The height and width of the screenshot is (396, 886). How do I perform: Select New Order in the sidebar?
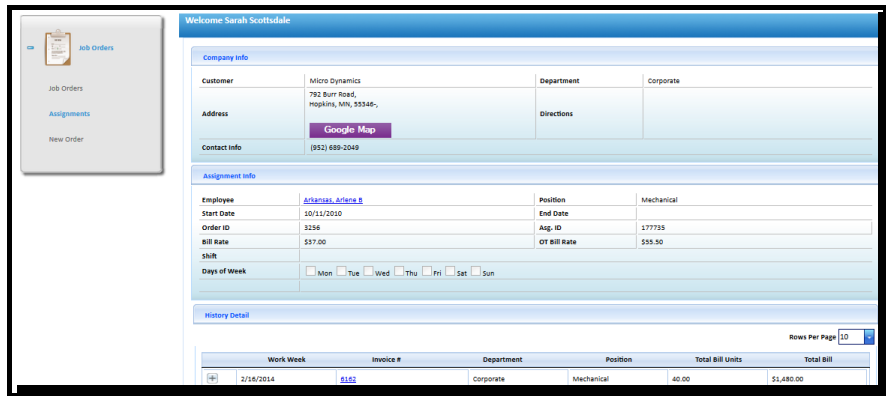66,139
